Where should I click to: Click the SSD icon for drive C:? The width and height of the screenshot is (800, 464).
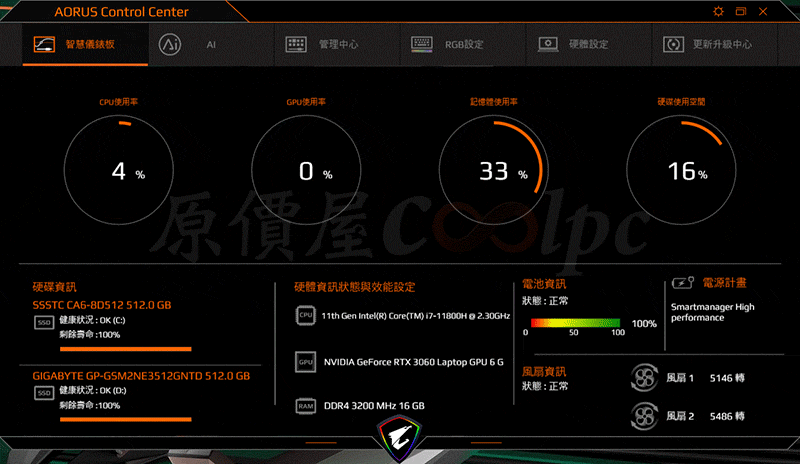coord(44,323)
